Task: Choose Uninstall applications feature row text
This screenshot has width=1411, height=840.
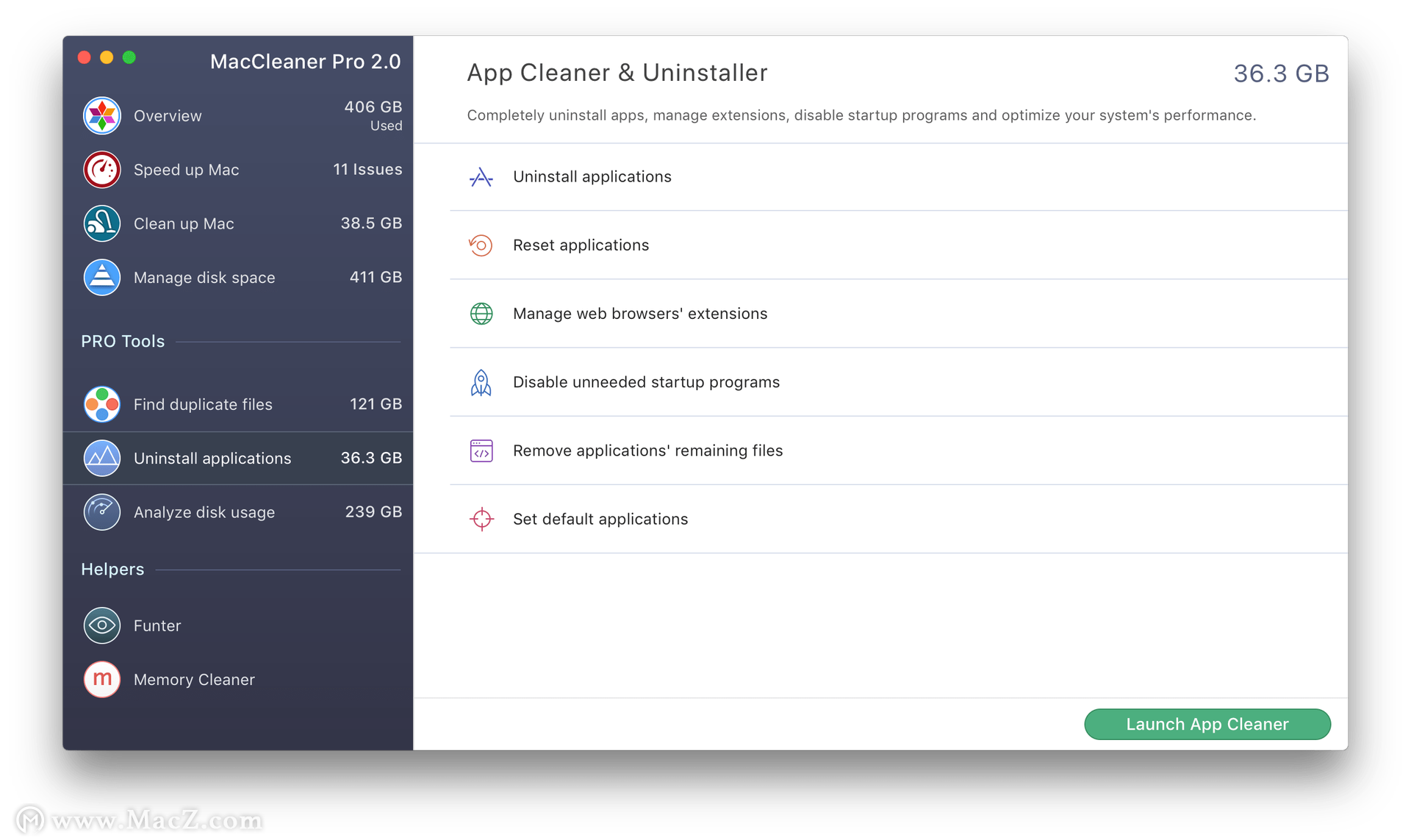Action: 592,177
